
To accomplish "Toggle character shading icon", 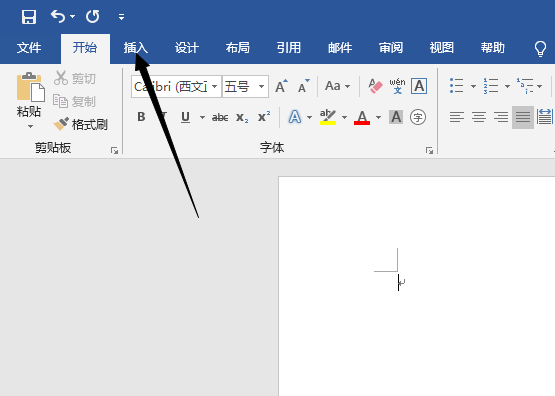I will coord(396,117).
